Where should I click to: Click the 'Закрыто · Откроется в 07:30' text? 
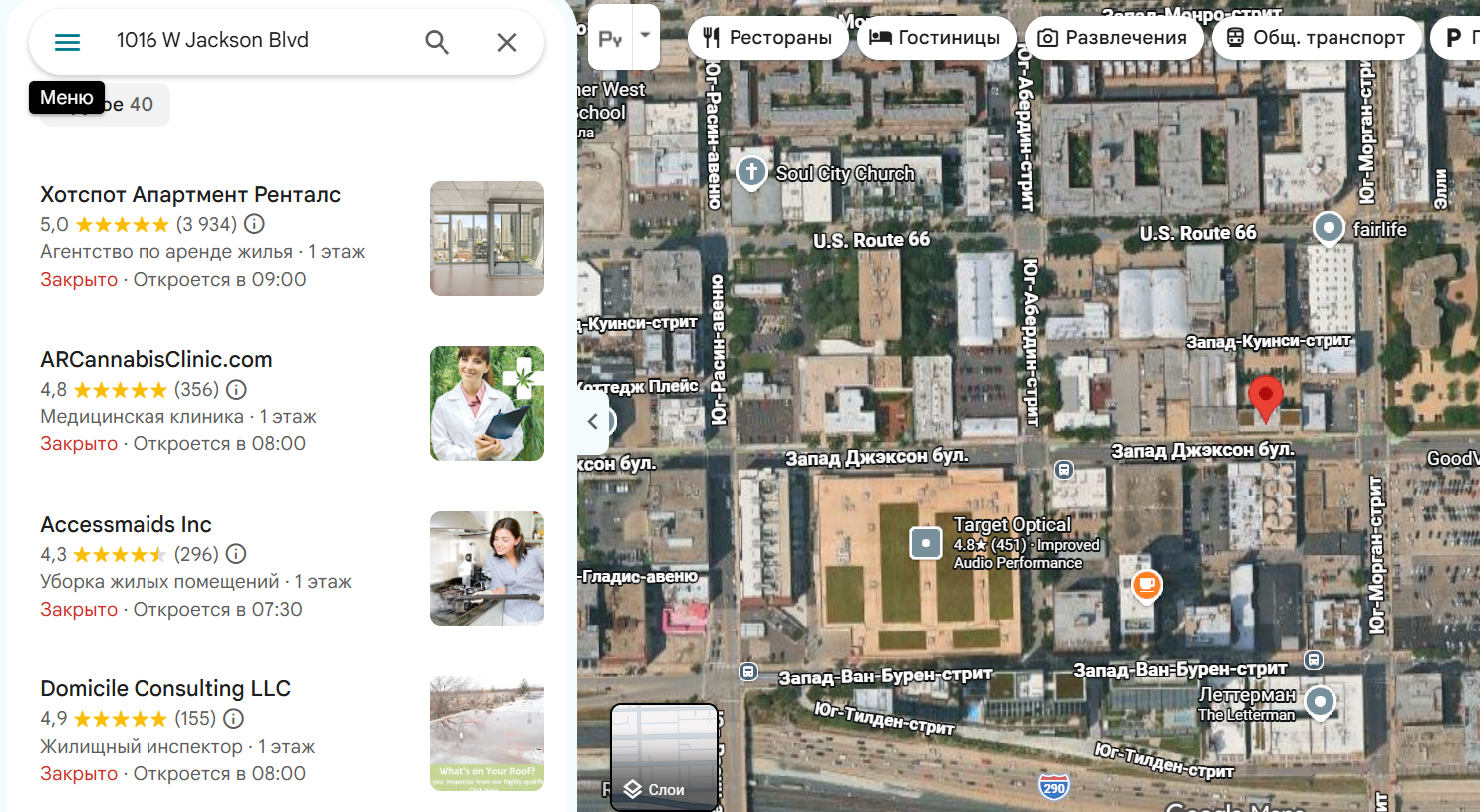pos(171,609)
